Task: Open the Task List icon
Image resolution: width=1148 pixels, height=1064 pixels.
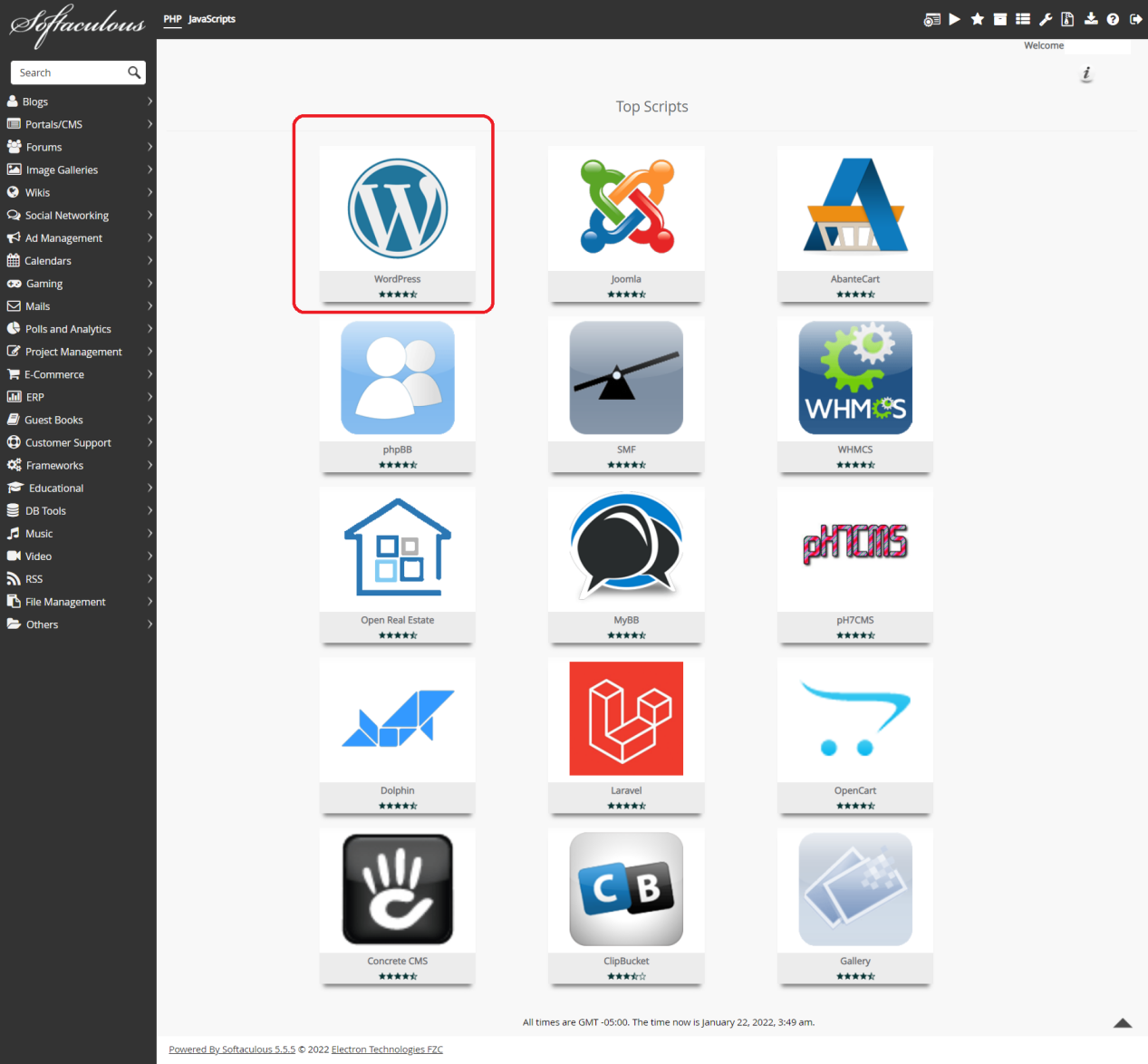Action: tap(1023, 19)
